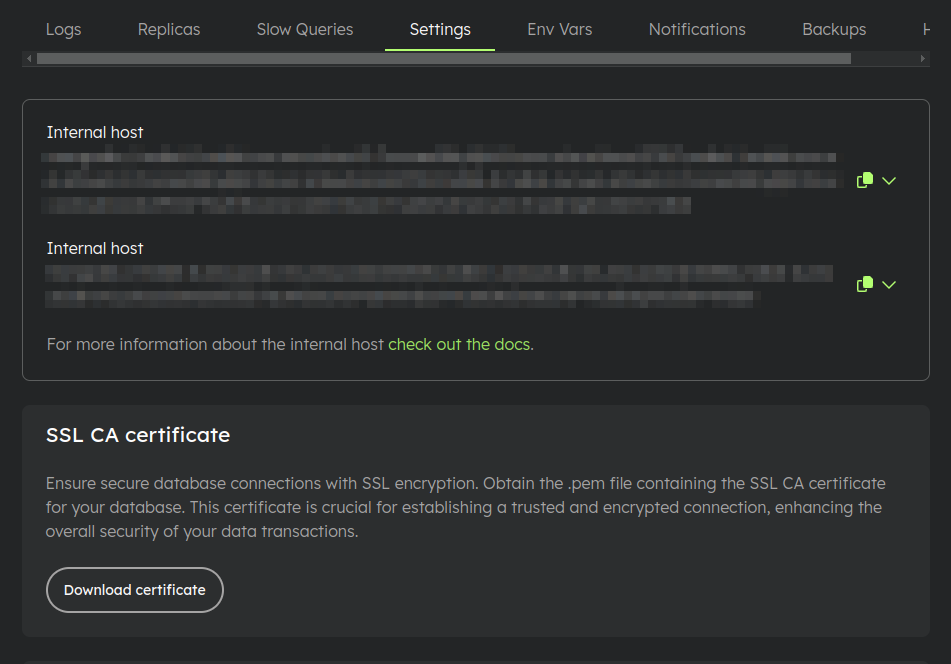The image size is (951, 664).
Task: Click the partially visible tab after Backups
Action: click(x=925, y=29)
